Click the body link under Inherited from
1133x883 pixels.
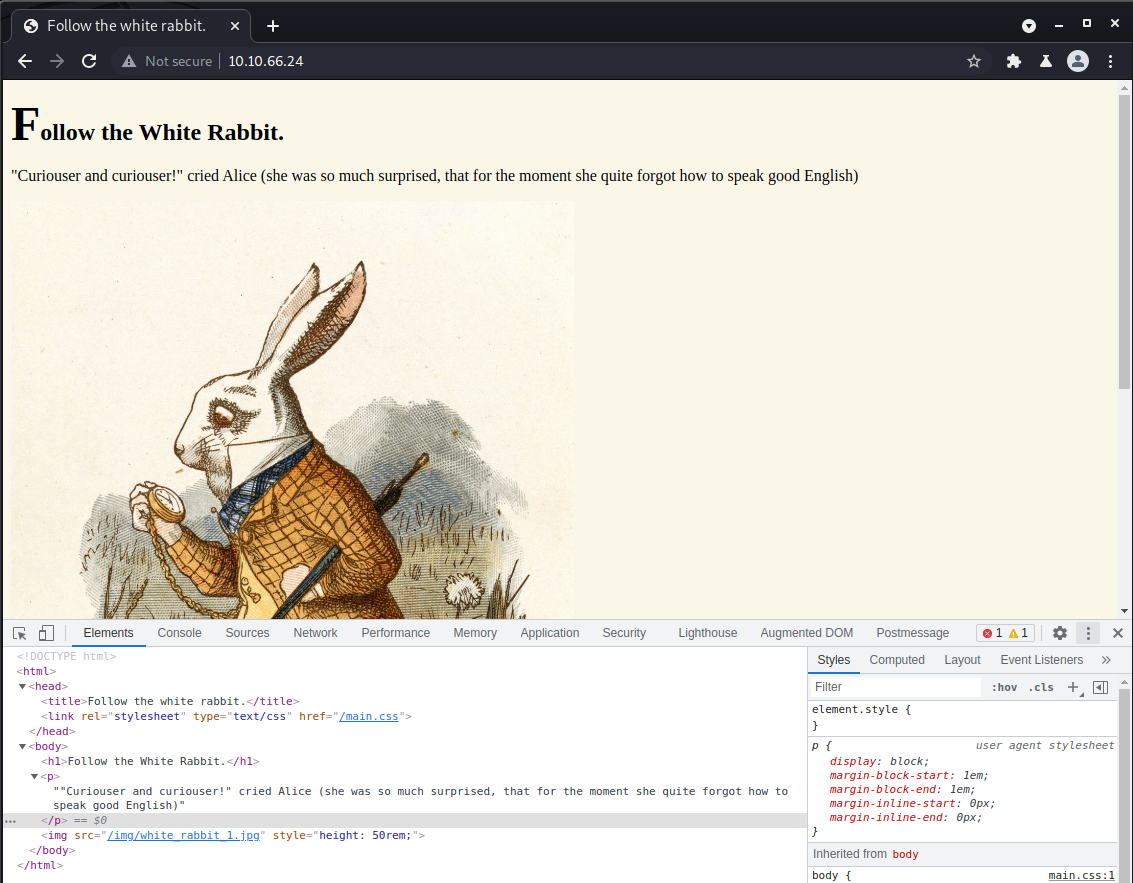click(905, 854)
